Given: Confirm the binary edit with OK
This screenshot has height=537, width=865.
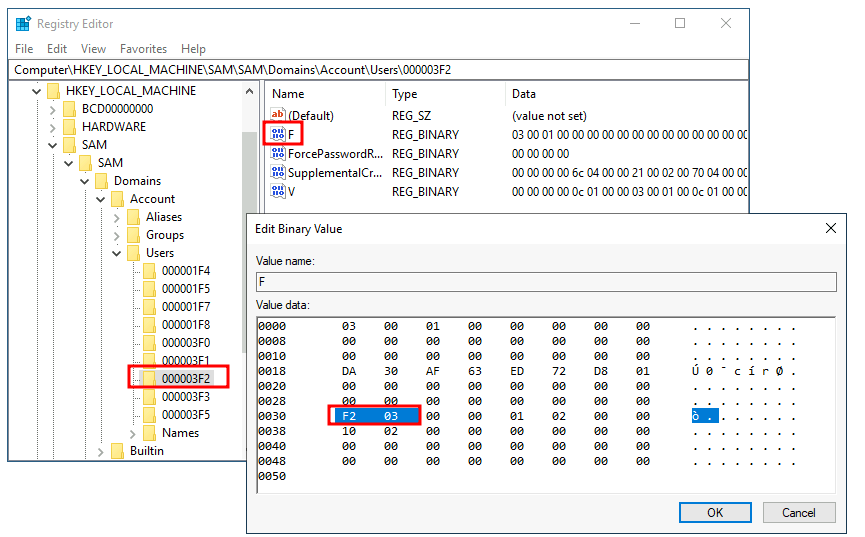Looking at the screenshot, I should pyautogui.click(x=715, y=512).
